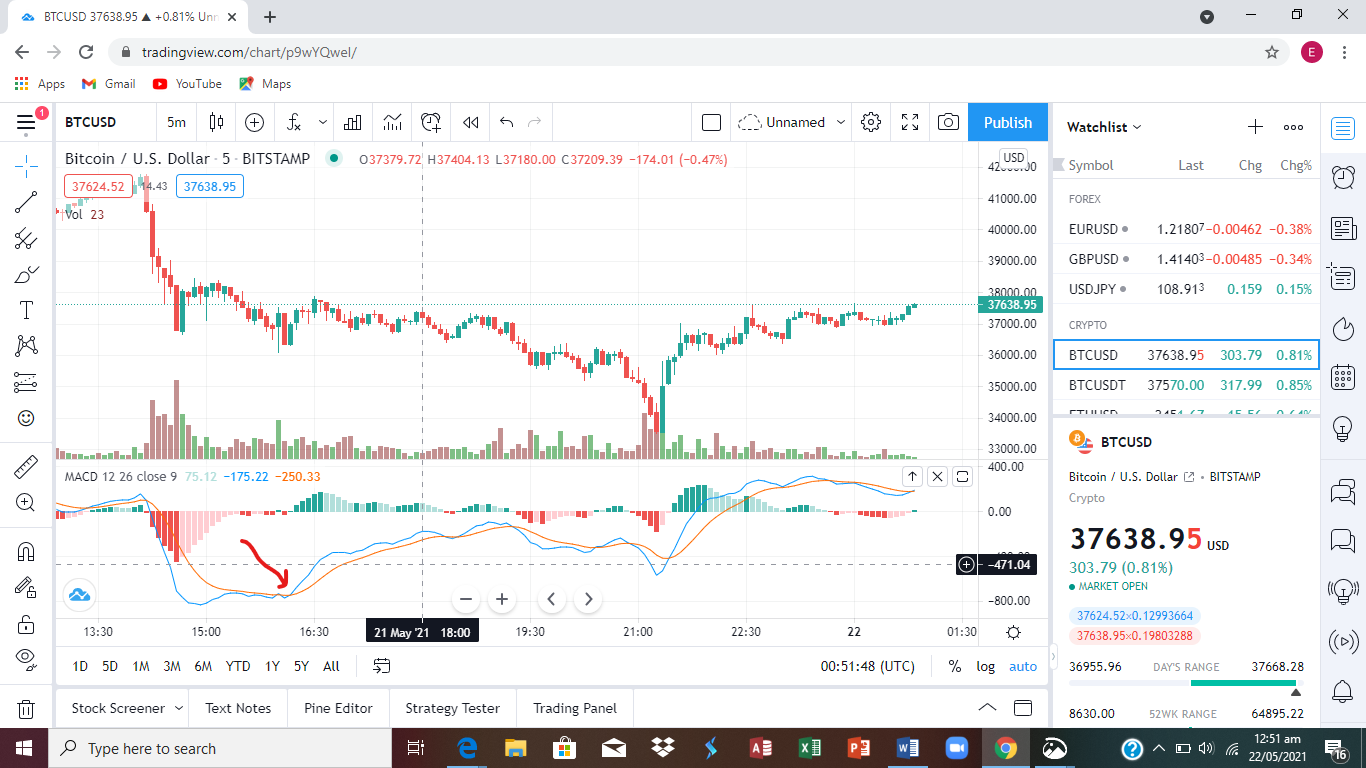Open the TradingView main hamburger menu
The image size is (1366, 768).
(x=26, y=122)
